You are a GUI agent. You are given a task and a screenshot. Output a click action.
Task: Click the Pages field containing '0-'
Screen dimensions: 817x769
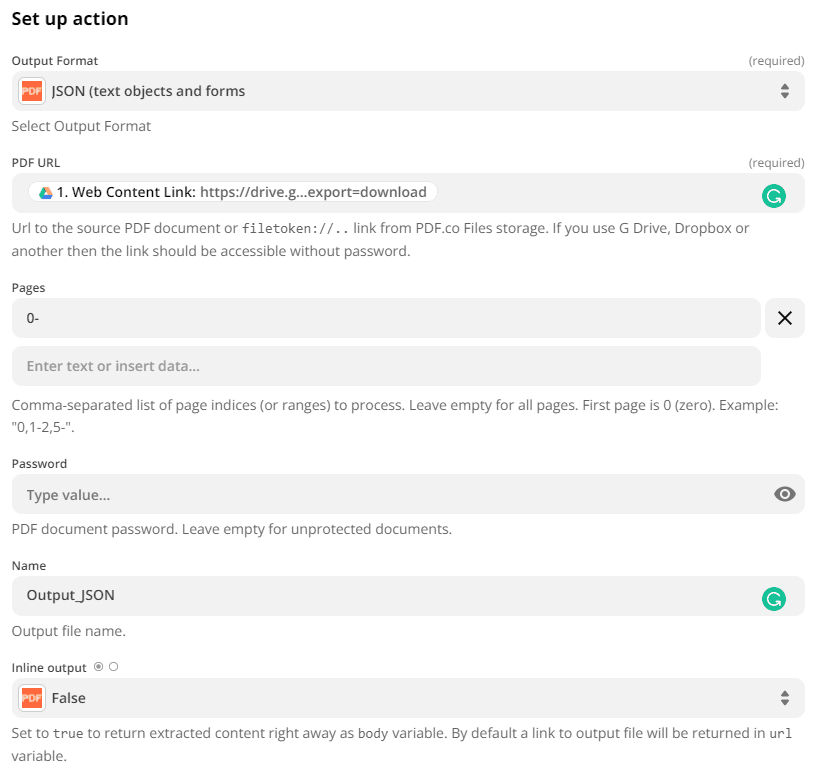386,318
